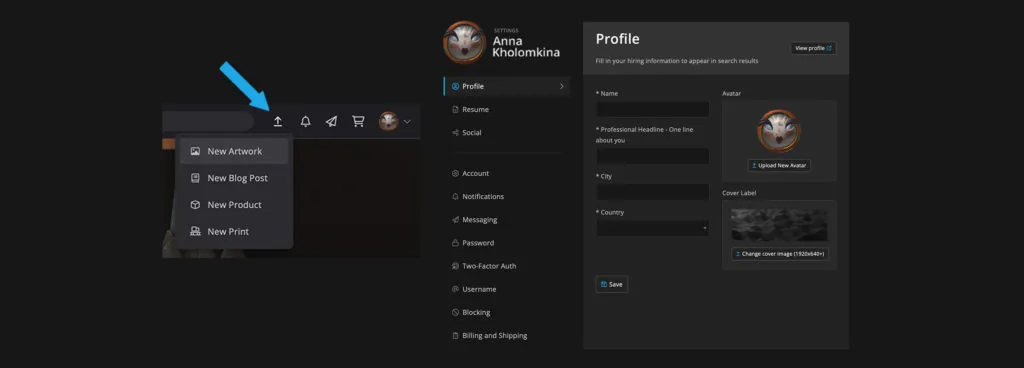1024x368 pixels.
Task: Click the View profile button
Action: pos(813,48)
